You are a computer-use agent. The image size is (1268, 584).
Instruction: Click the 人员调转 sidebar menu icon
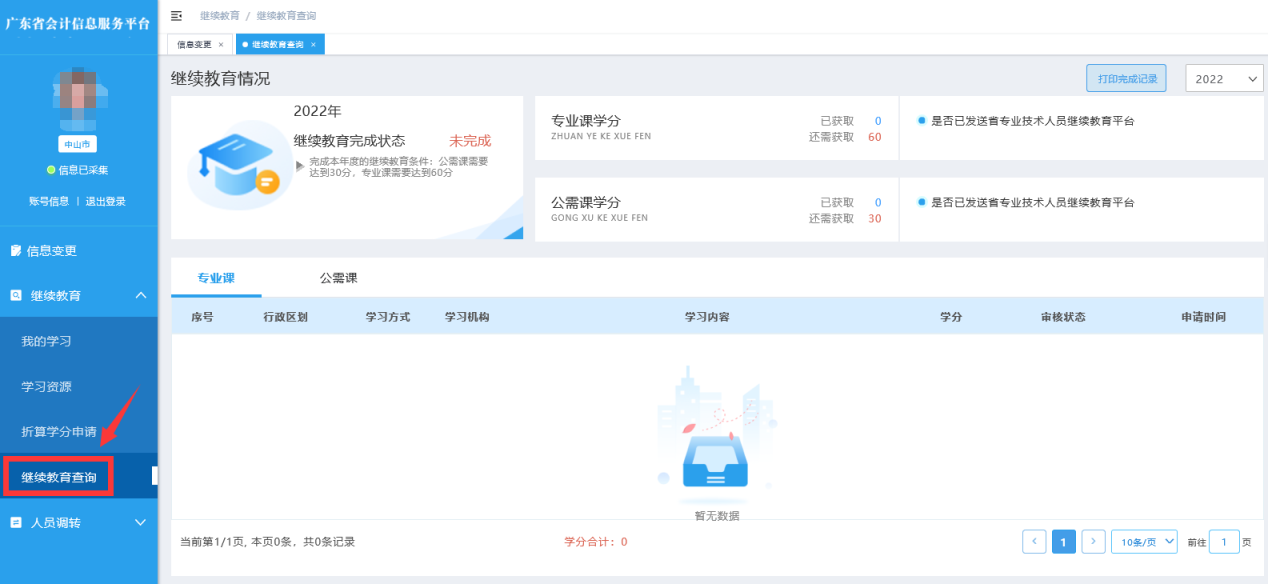pyautogui.click(x=16, y=522)
